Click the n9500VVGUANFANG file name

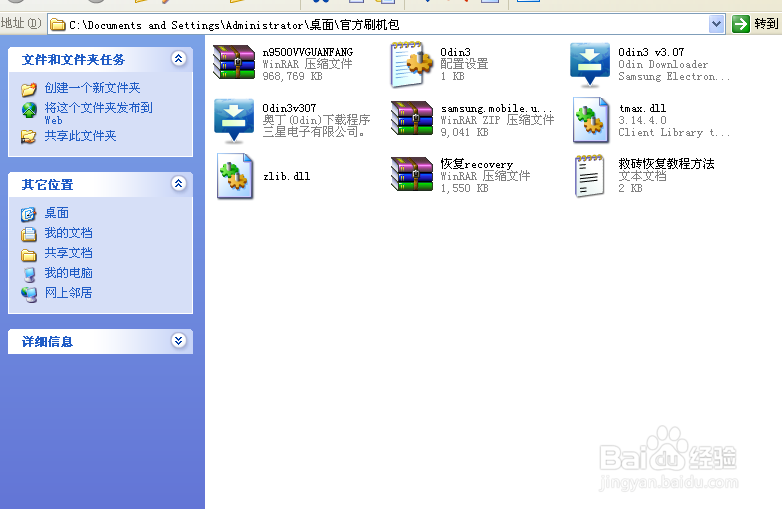point(308,52)
